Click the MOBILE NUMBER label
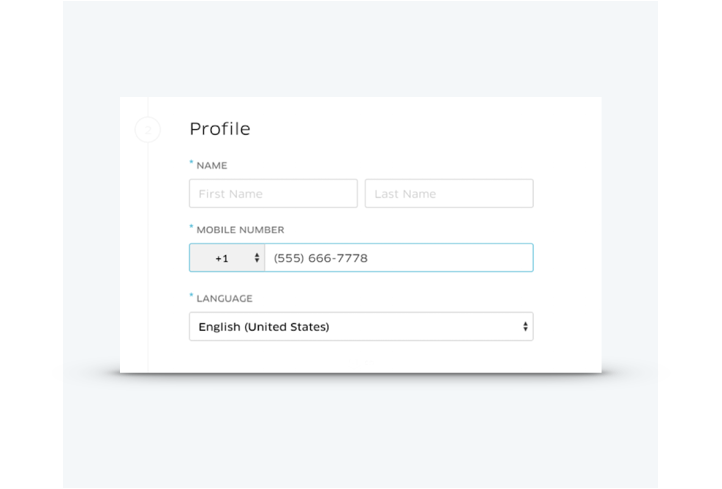The width and height of the screenshot is (722, 489). pos(240,230)
